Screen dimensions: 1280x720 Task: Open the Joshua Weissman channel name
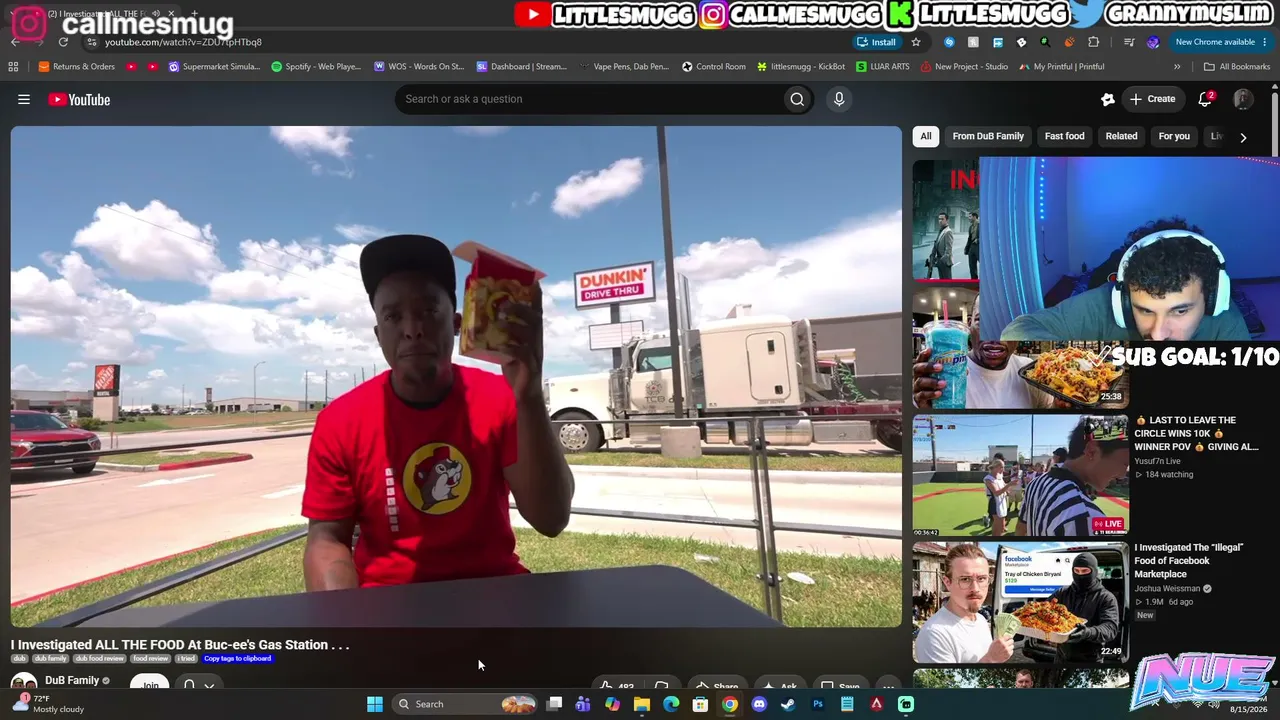click(1167, 589)
